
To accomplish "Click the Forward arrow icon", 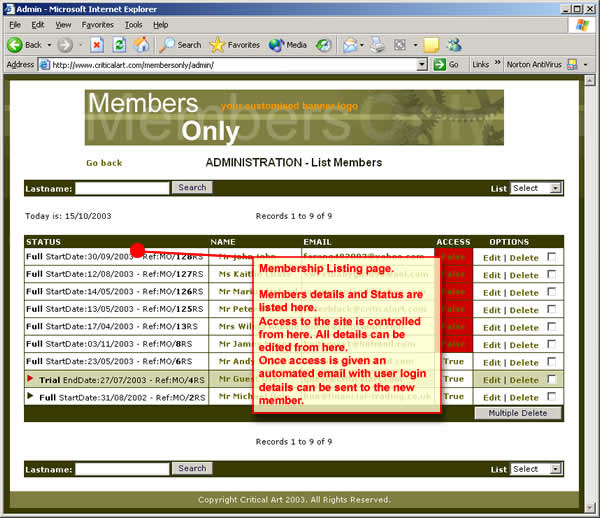I will point(65,45).
